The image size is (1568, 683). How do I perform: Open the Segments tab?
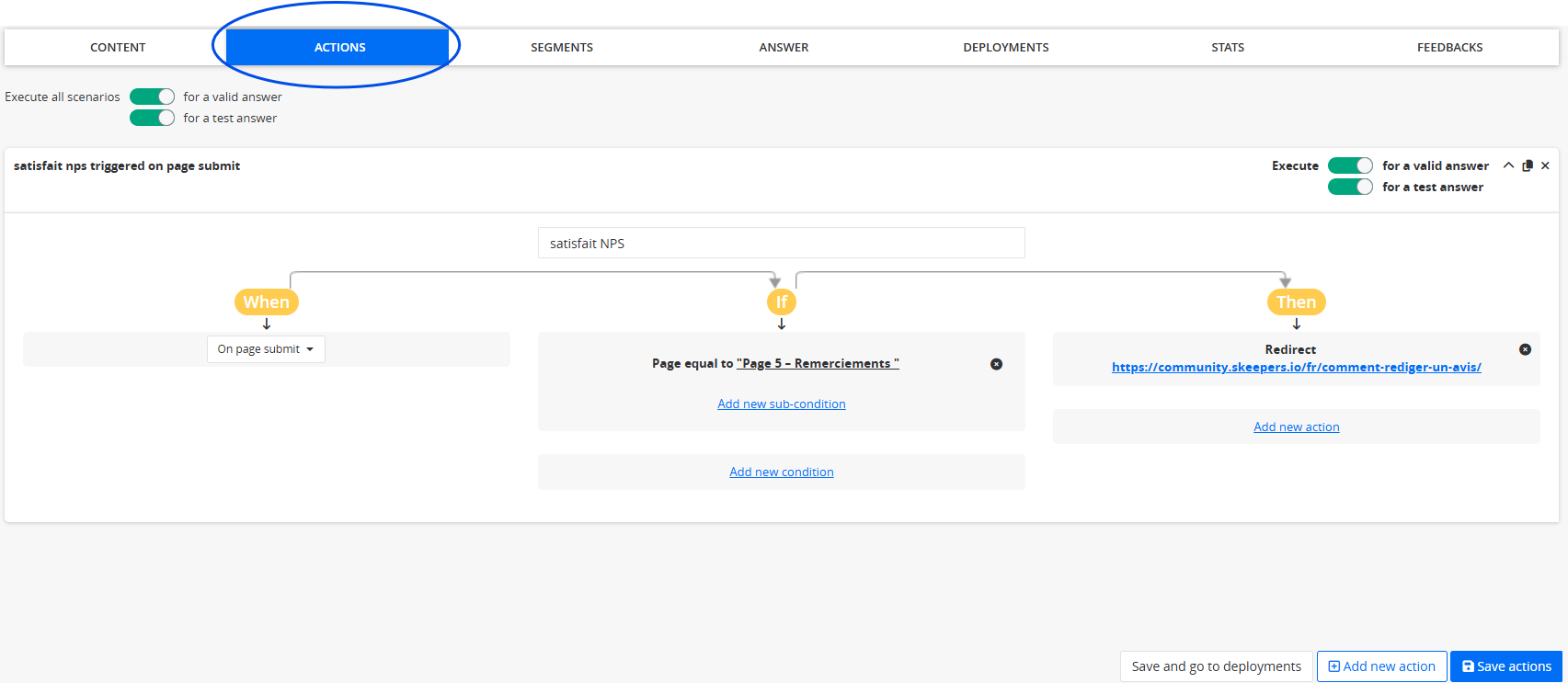coord(561,47)
